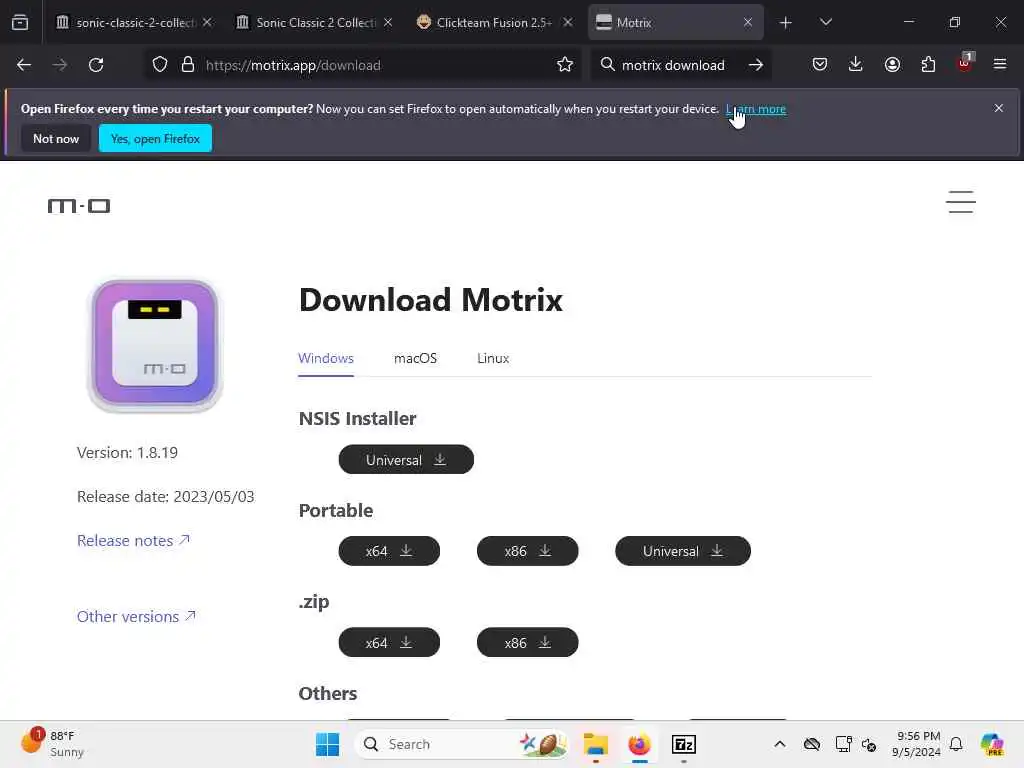
Task: Download the NSIS Installer Universal build
Action: (x=406, y=460)
